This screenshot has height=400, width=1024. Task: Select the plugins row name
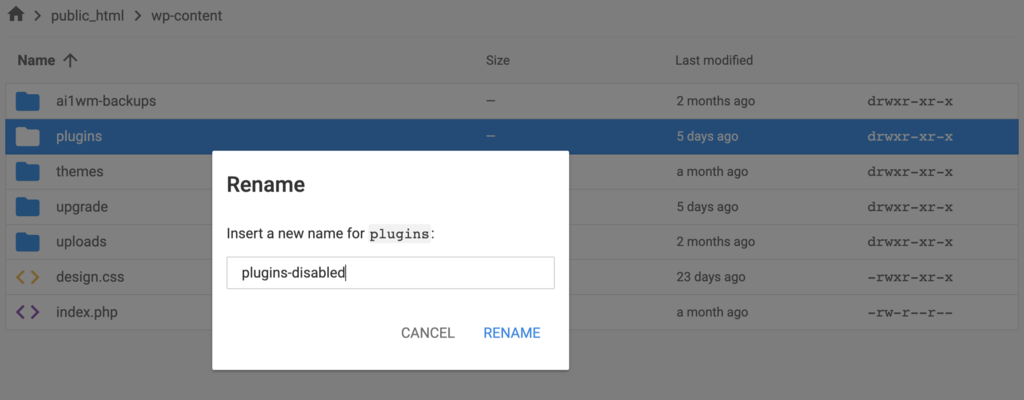[x=79, y=136]
